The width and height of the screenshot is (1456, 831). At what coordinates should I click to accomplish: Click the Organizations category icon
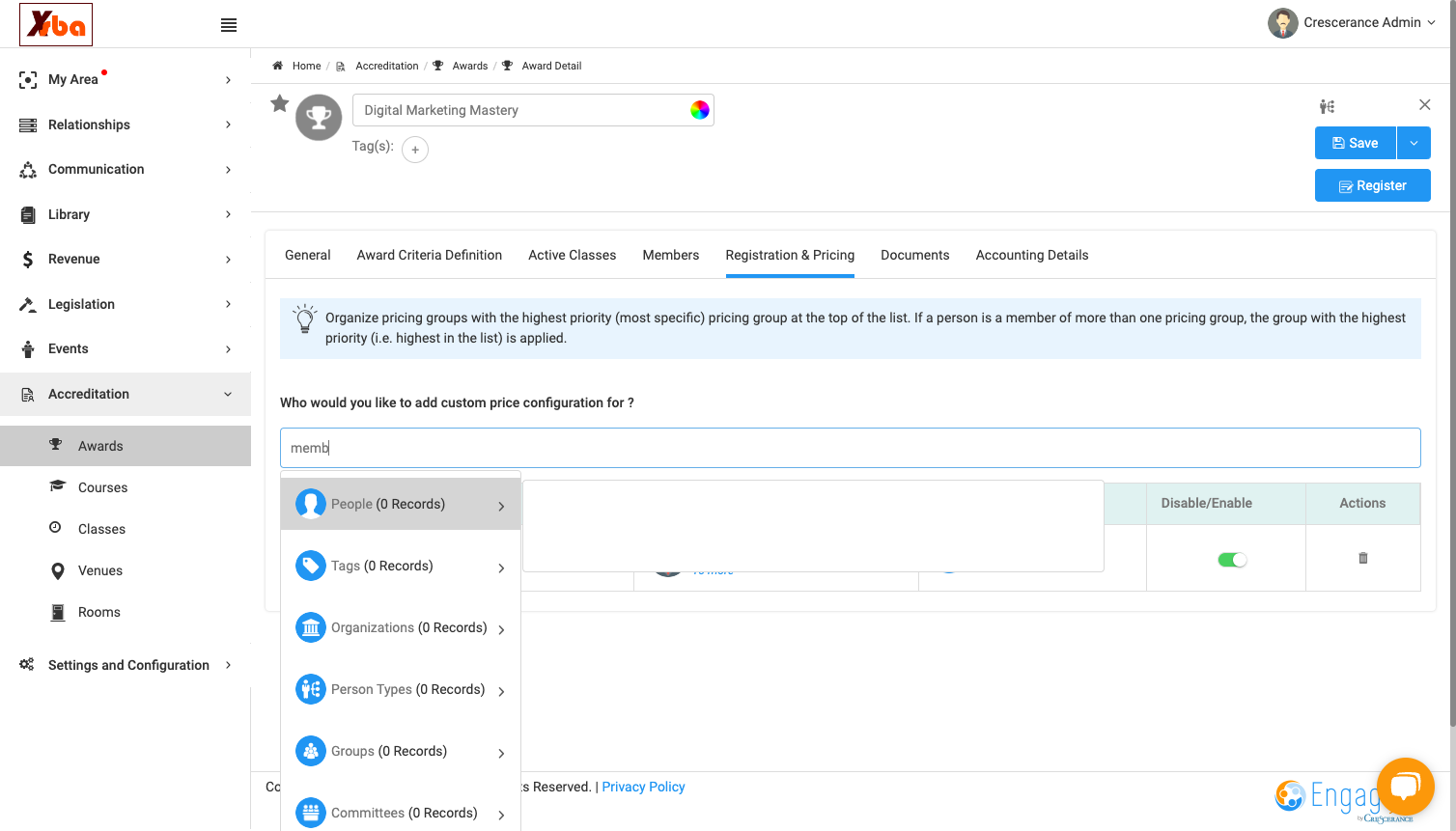(x=311, y=627)
